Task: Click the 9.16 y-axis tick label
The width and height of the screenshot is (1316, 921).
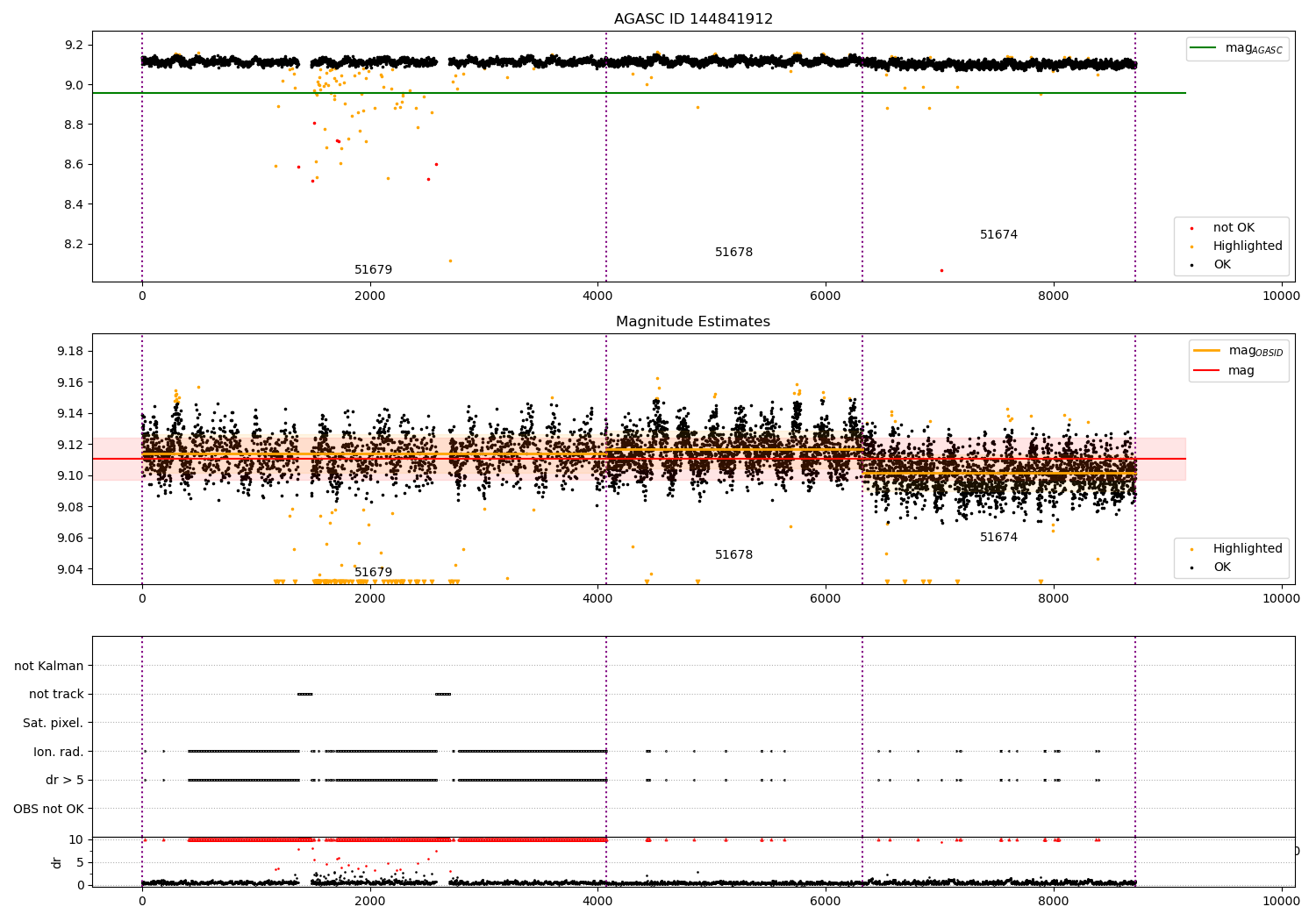Action: tap(71, 383)
